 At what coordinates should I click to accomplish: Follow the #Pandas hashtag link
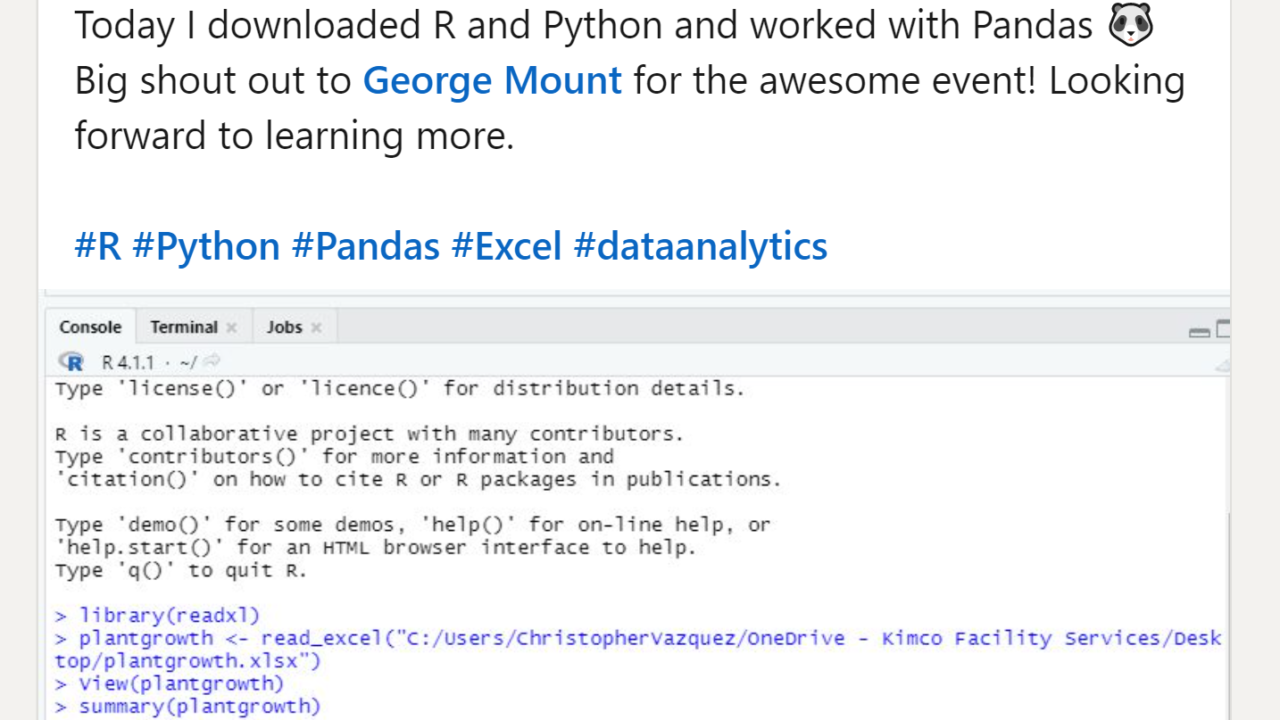[365, 246]
